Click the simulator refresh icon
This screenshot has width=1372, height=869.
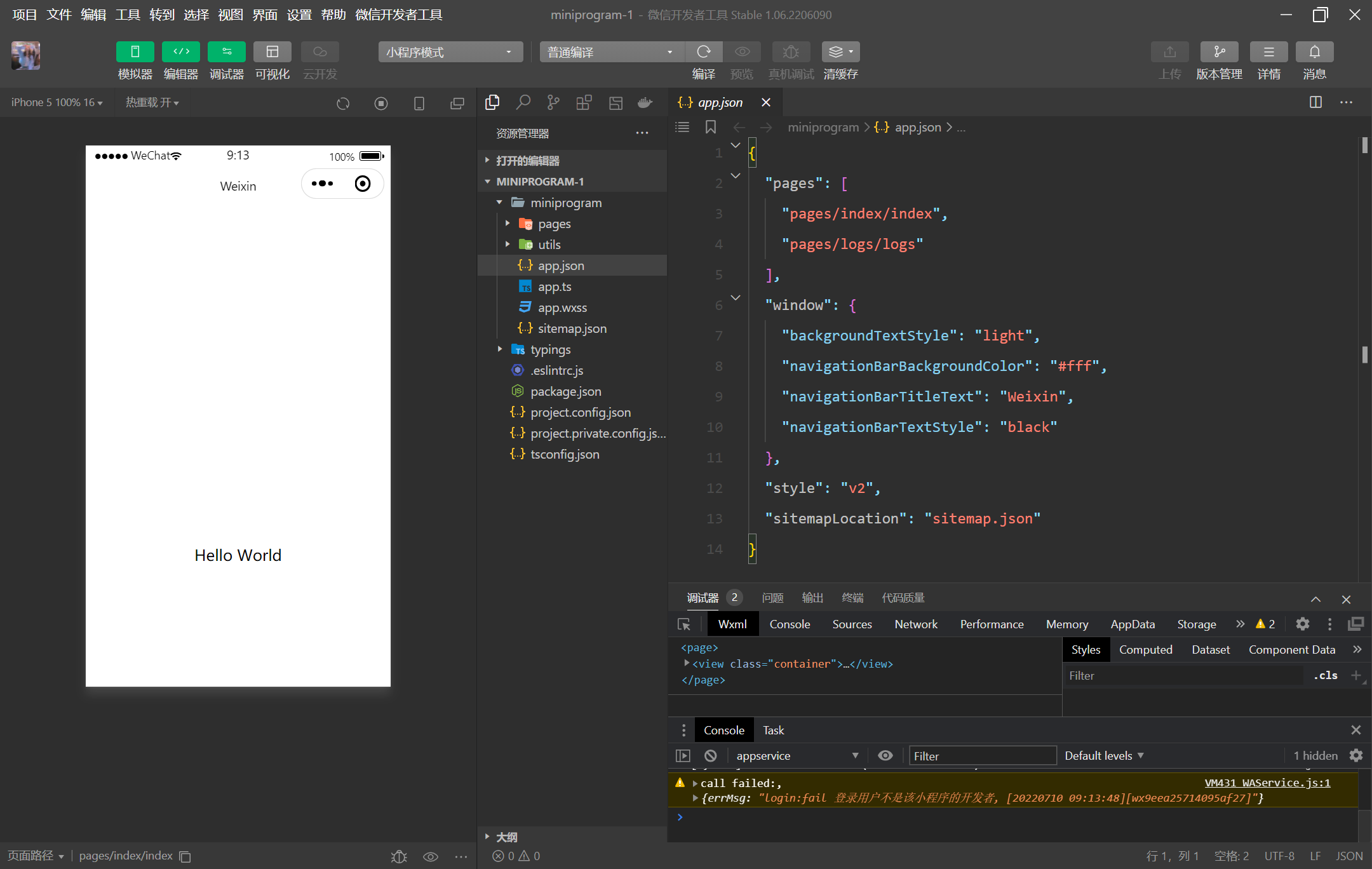tap(343, 103)
